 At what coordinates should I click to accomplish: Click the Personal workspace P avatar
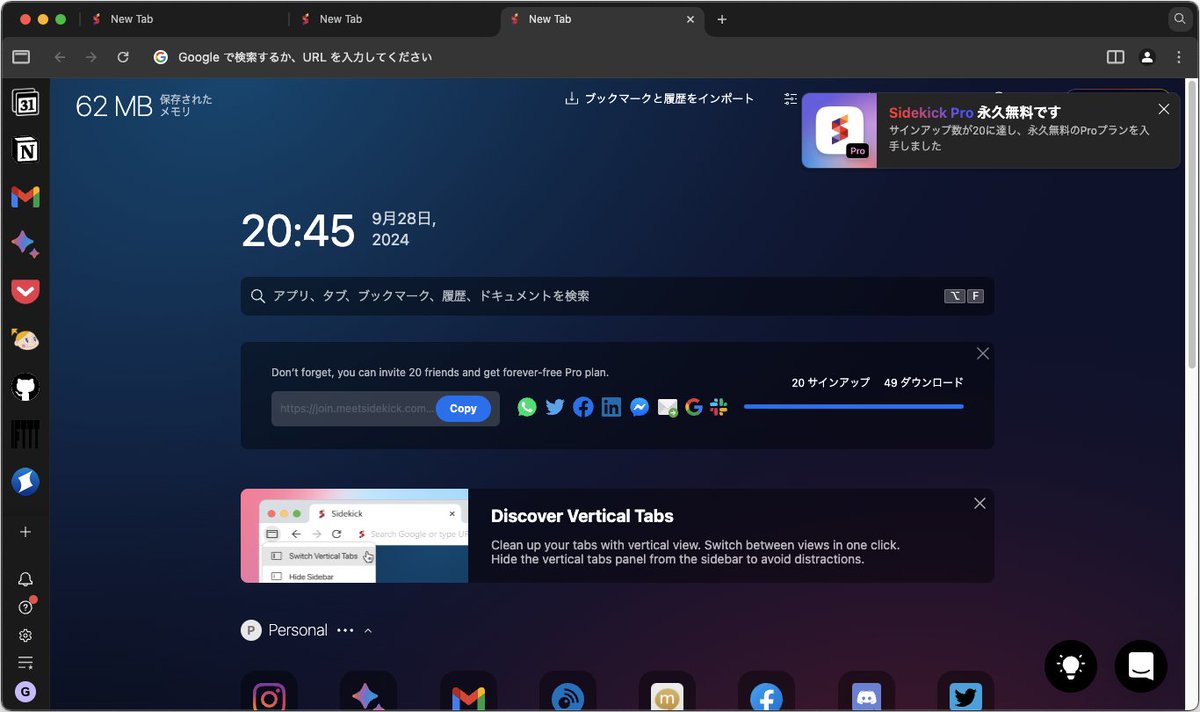251,630
